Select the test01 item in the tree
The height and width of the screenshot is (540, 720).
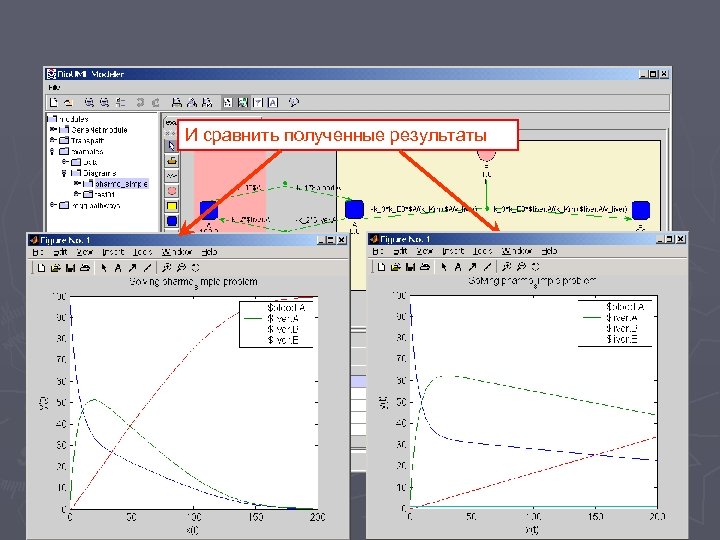pyautogui.click(x=104, y=194)
